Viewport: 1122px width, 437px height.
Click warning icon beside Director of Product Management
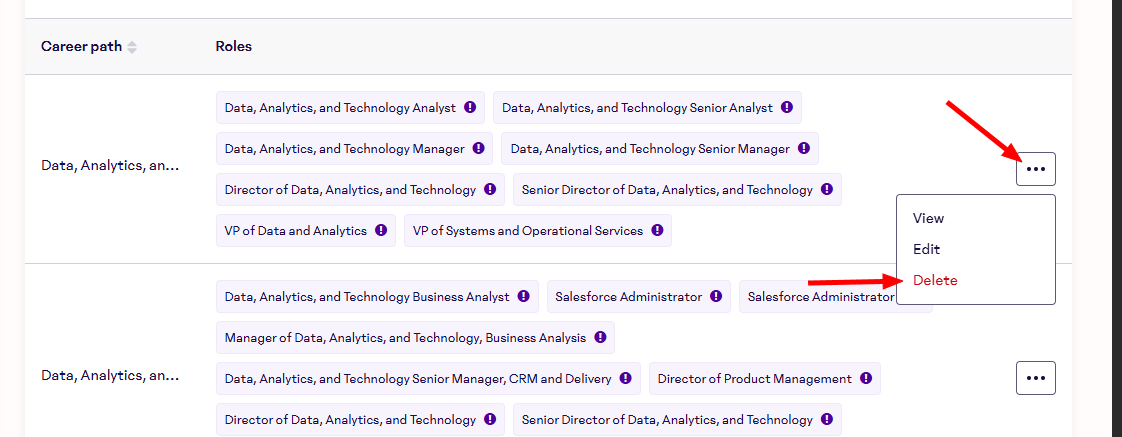(866, 379)
